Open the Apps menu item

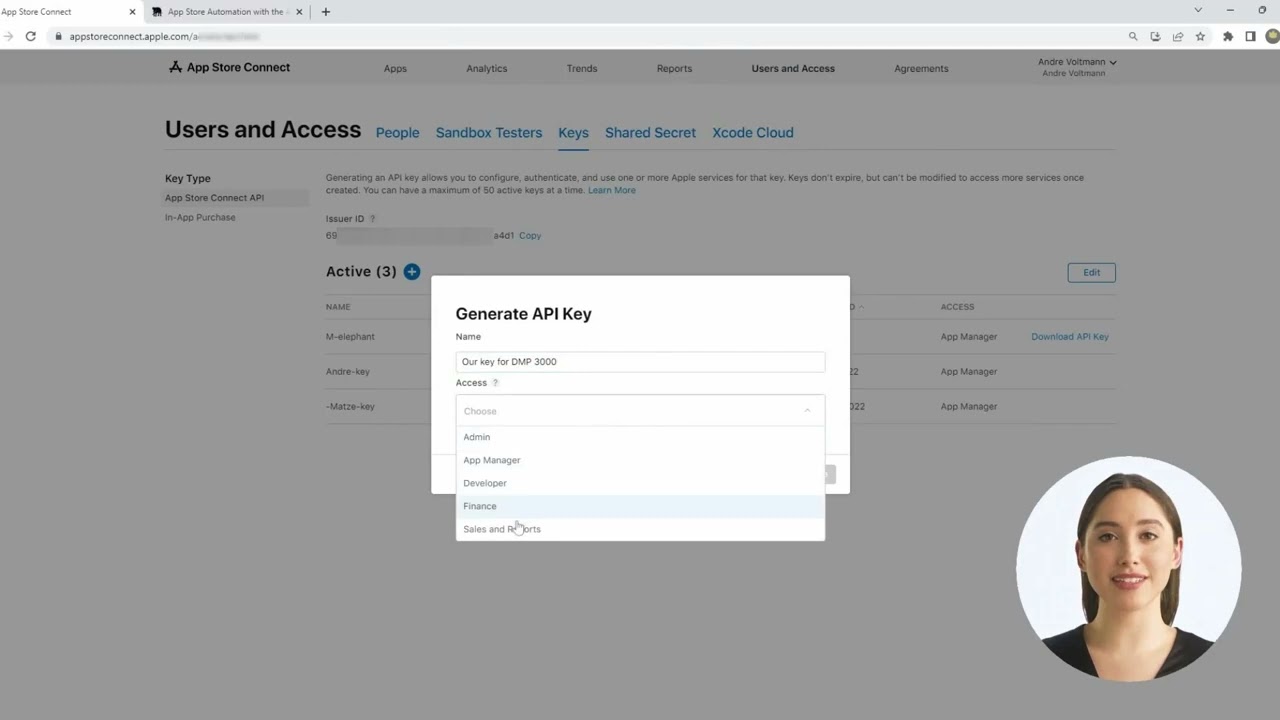pyautogui.click(x=395, y=68)
